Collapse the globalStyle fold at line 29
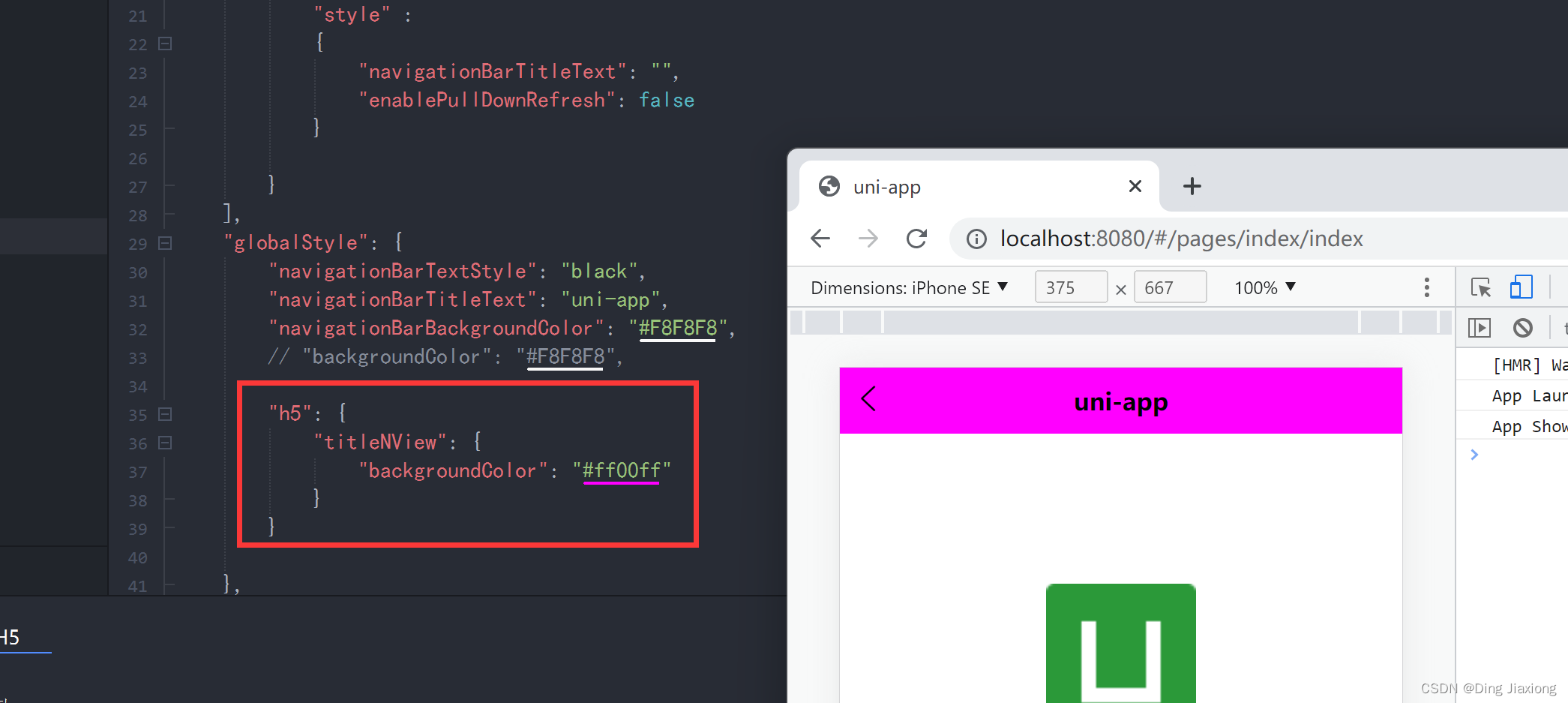This screenshot has width=1568, height=703. 165,243
